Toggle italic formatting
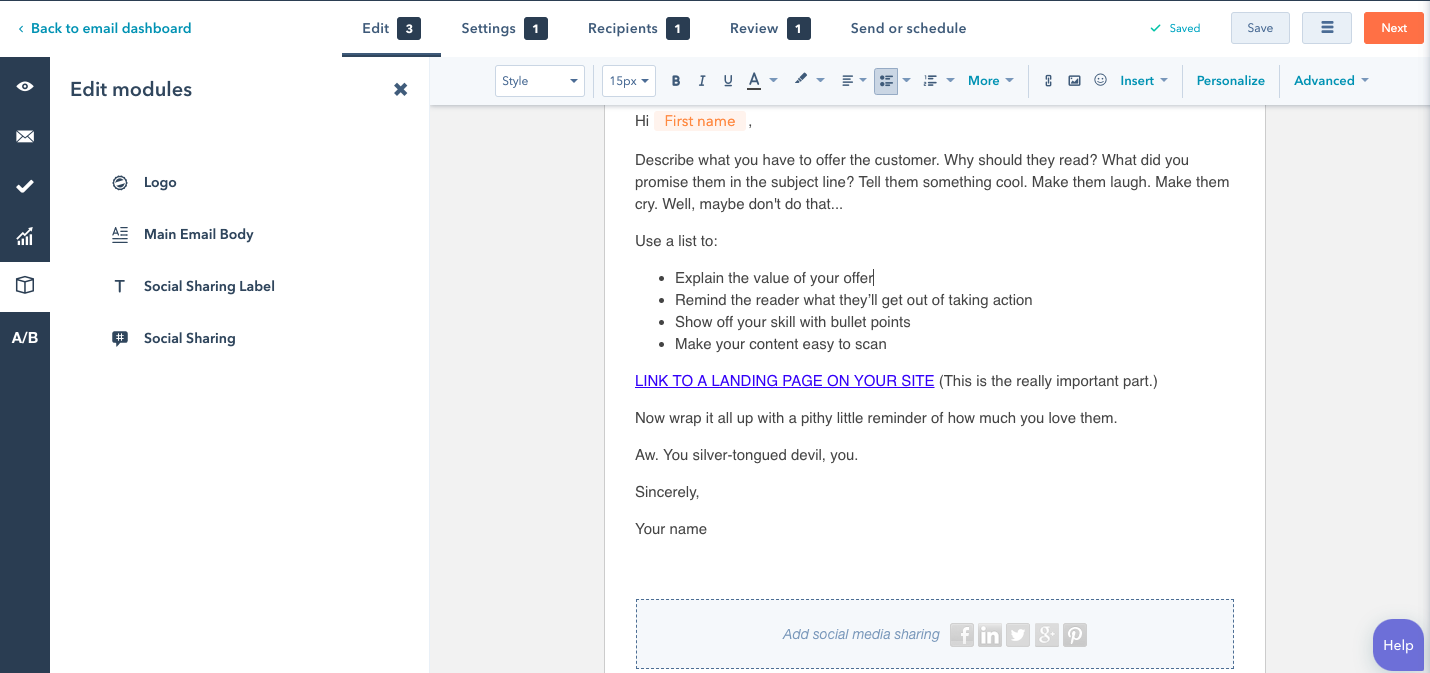Image resolution: width=1430 pixels, height=673 pixels. coord(702,81)
